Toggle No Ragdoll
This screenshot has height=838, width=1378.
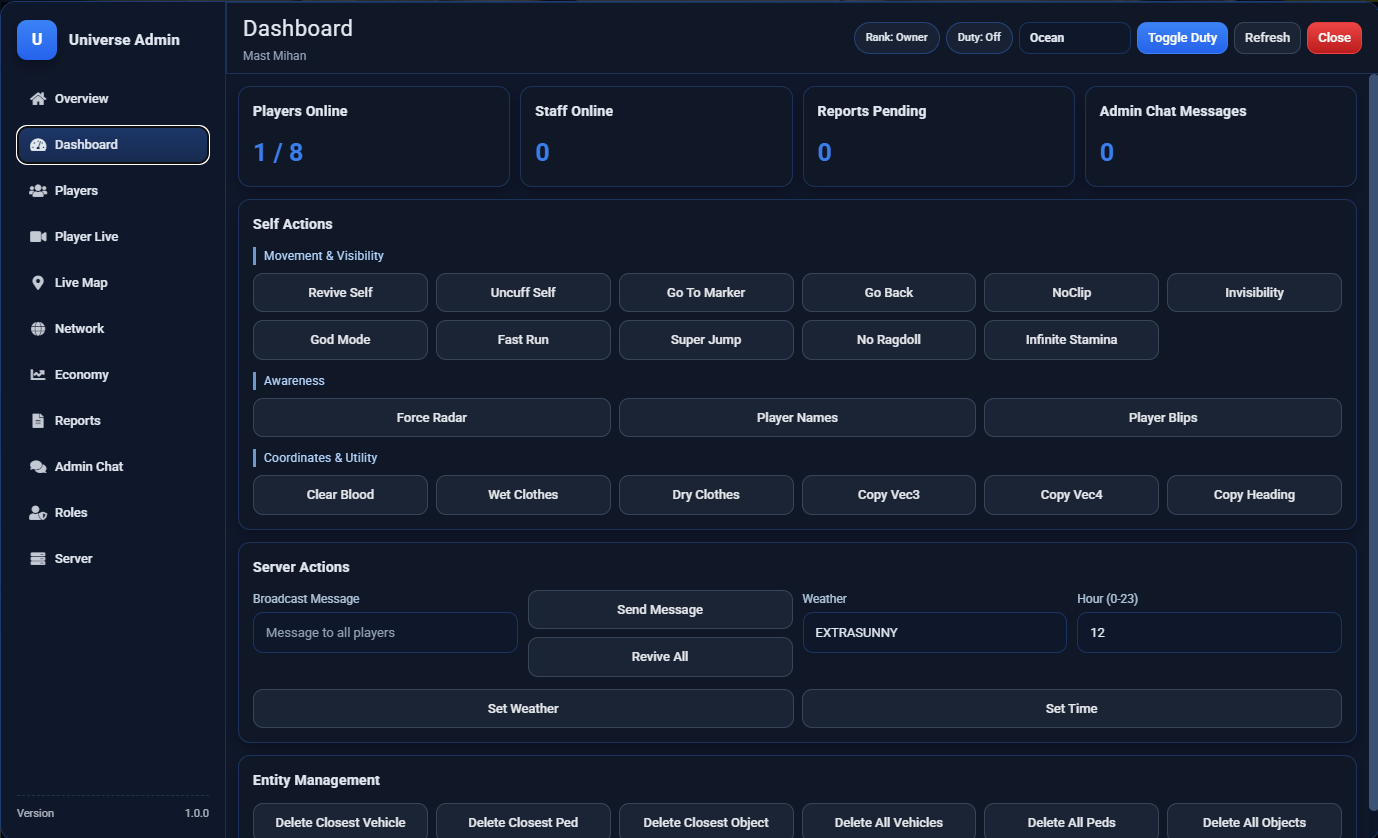click(889, 340)
